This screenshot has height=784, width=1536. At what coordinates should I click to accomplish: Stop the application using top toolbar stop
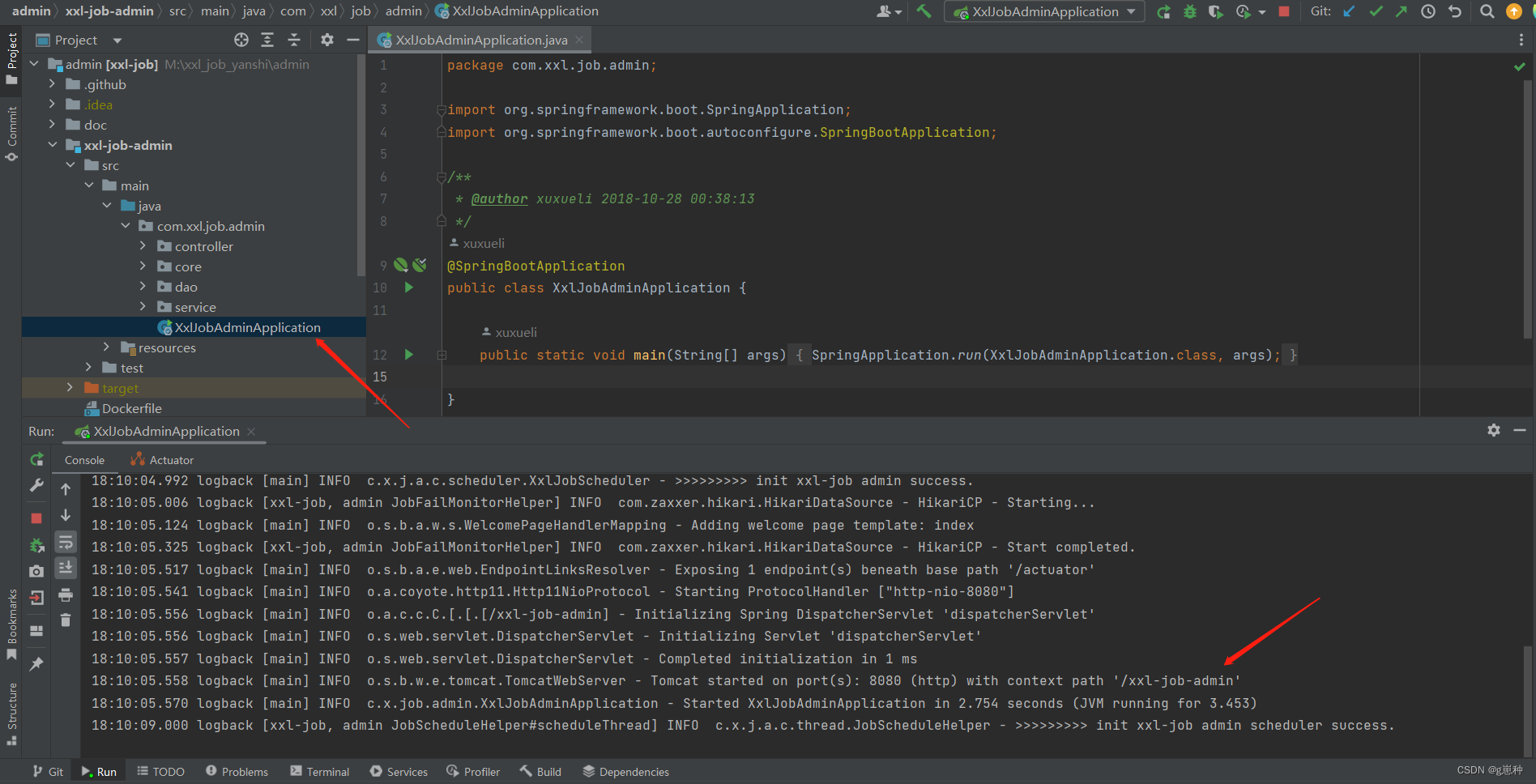[x=1284, y=11]
